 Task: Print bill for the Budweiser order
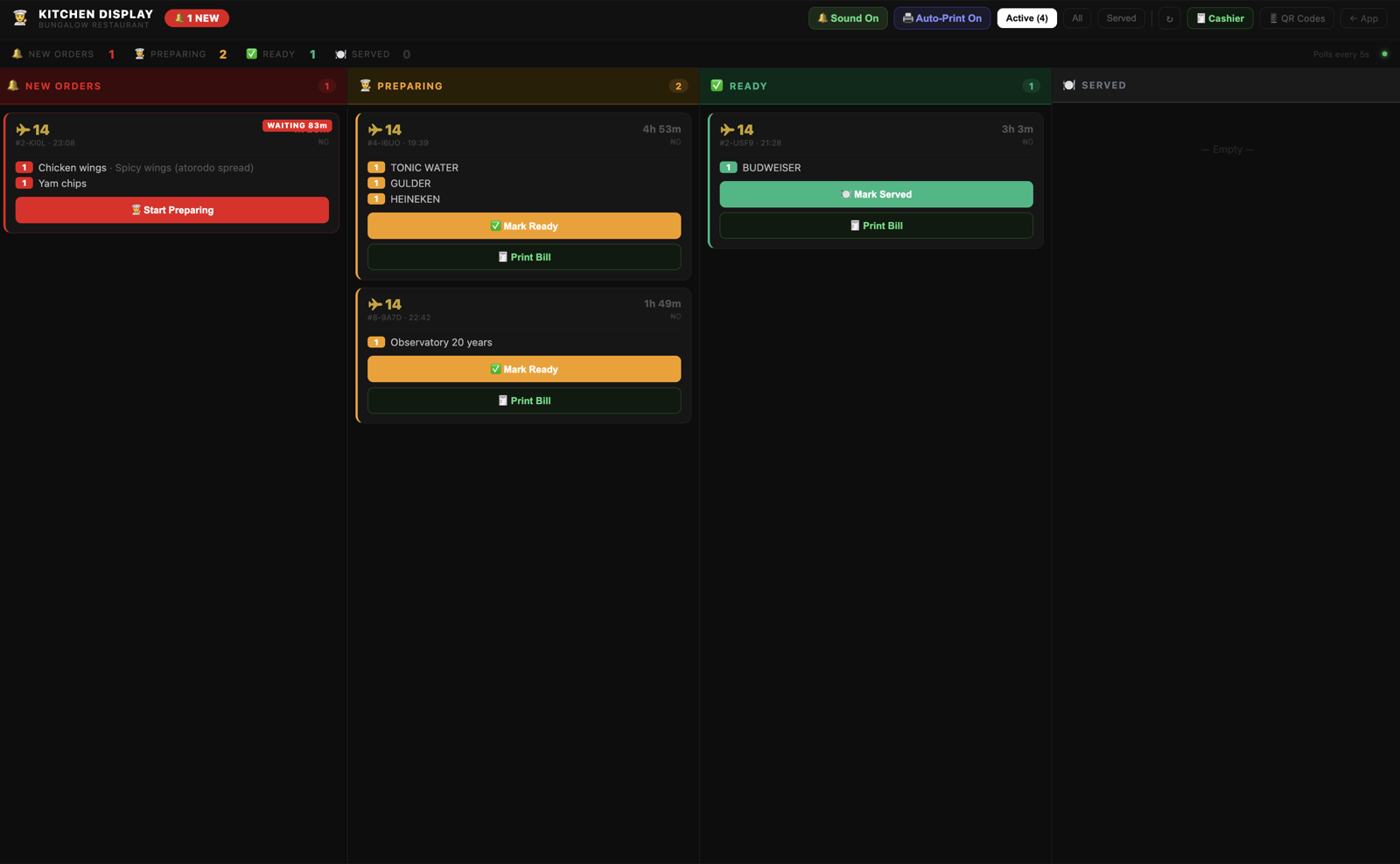(x=876, y=226)
